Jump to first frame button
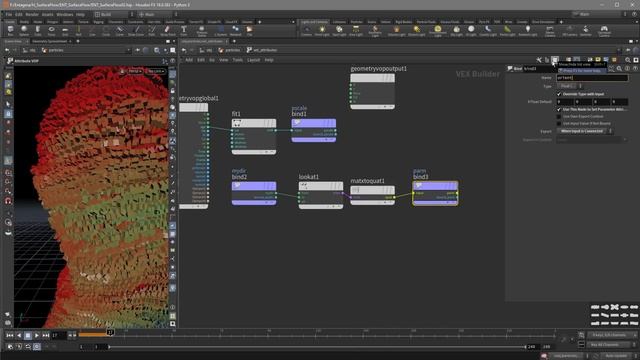Viewport: 640px width, 360px height. [10, 336]
